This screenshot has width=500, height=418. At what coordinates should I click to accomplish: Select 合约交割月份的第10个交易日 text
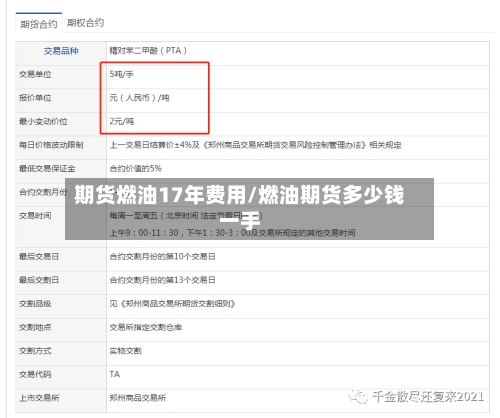pos(162,256)
